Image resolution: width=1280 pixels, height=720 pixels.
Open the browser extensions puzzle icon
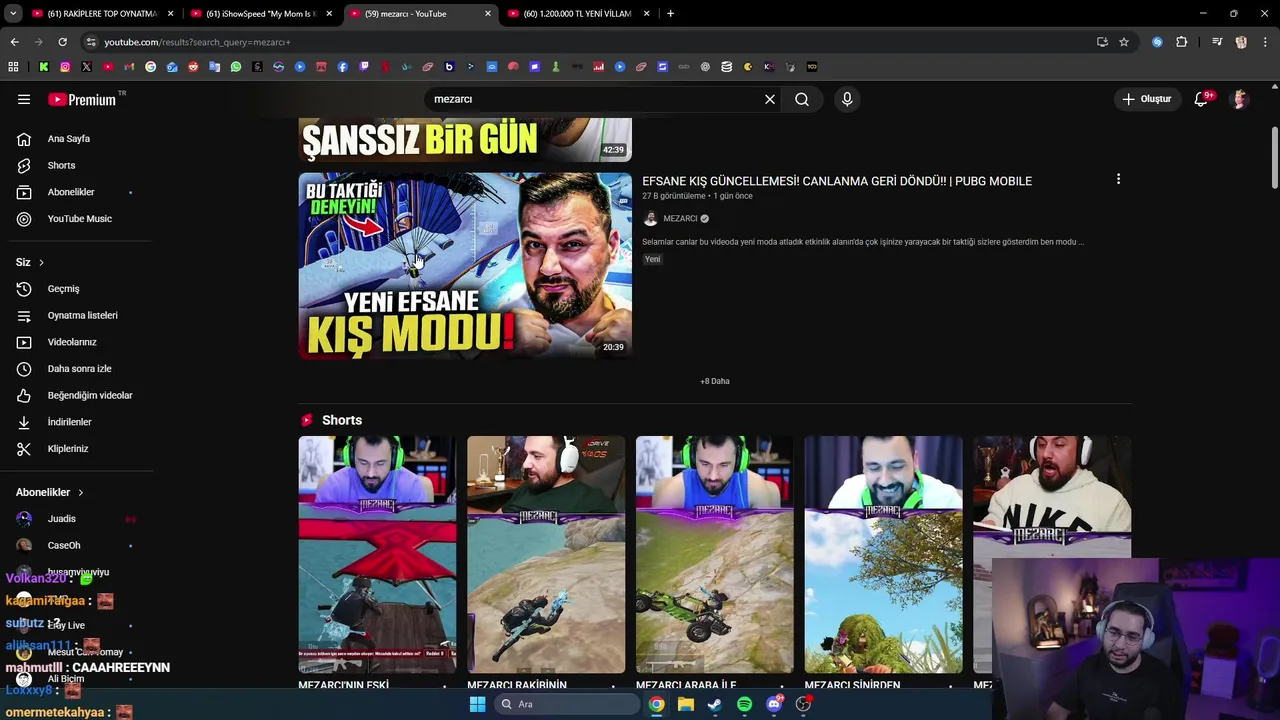(x=1182, y=42)
